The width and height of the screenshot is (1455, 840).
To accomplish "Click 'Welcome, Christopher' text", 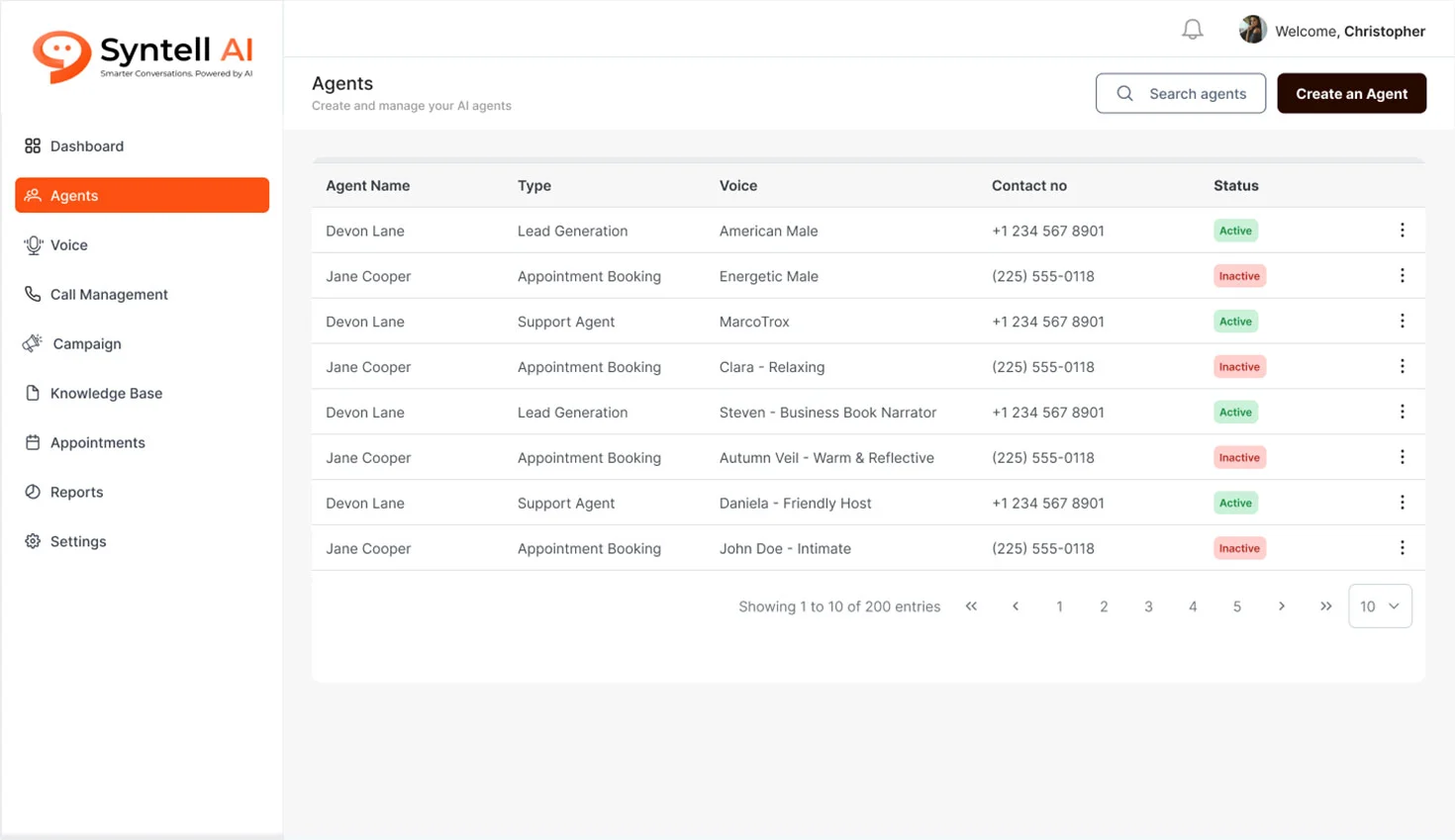I will point(1350,31).
